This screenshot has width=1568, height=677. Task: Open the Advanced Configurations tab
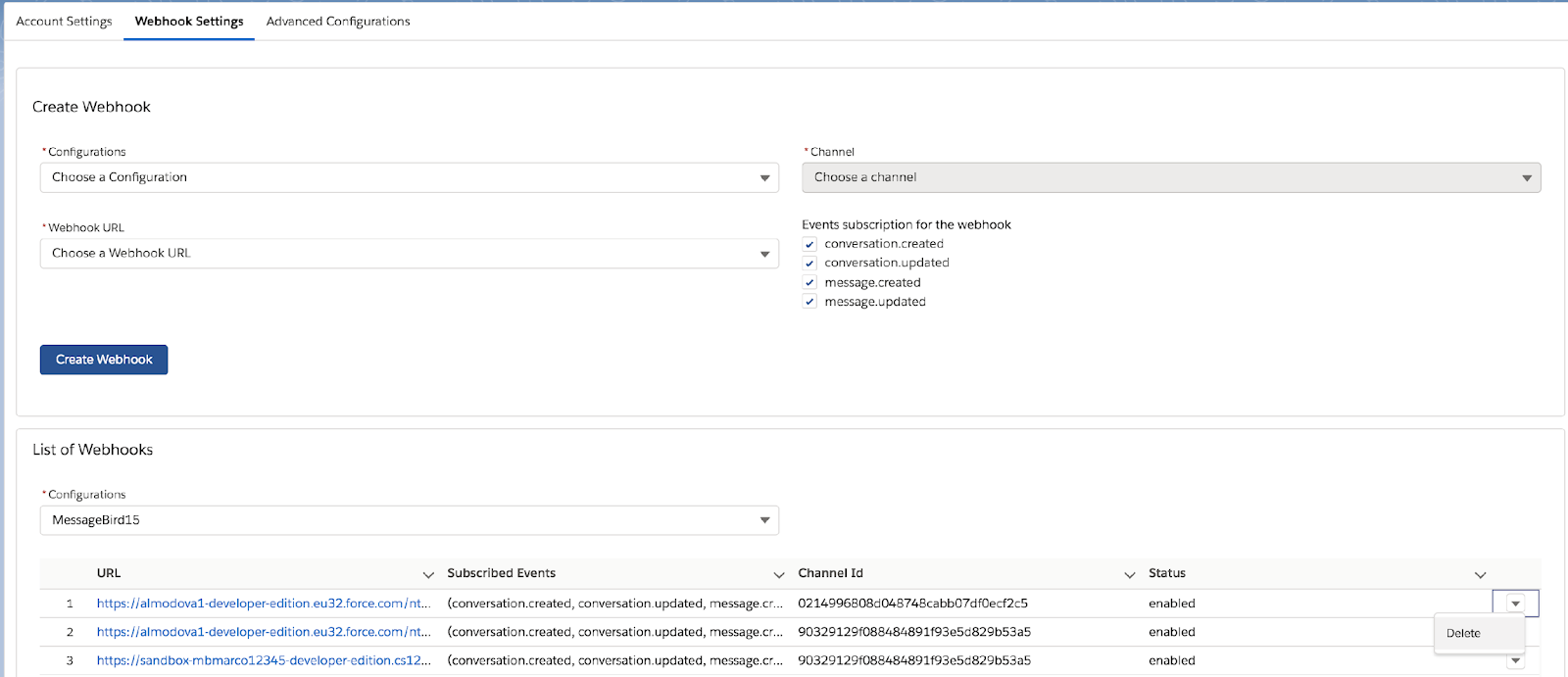(338, 22)
